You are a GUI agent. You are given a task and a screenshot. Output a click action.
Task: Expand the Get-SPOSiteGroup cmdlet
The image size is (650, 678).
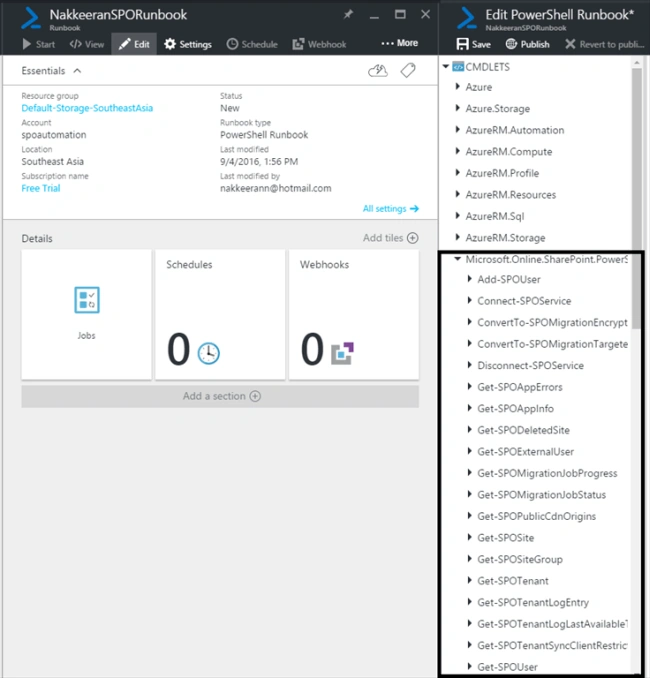pyautogui.click(x=470, y=559)
